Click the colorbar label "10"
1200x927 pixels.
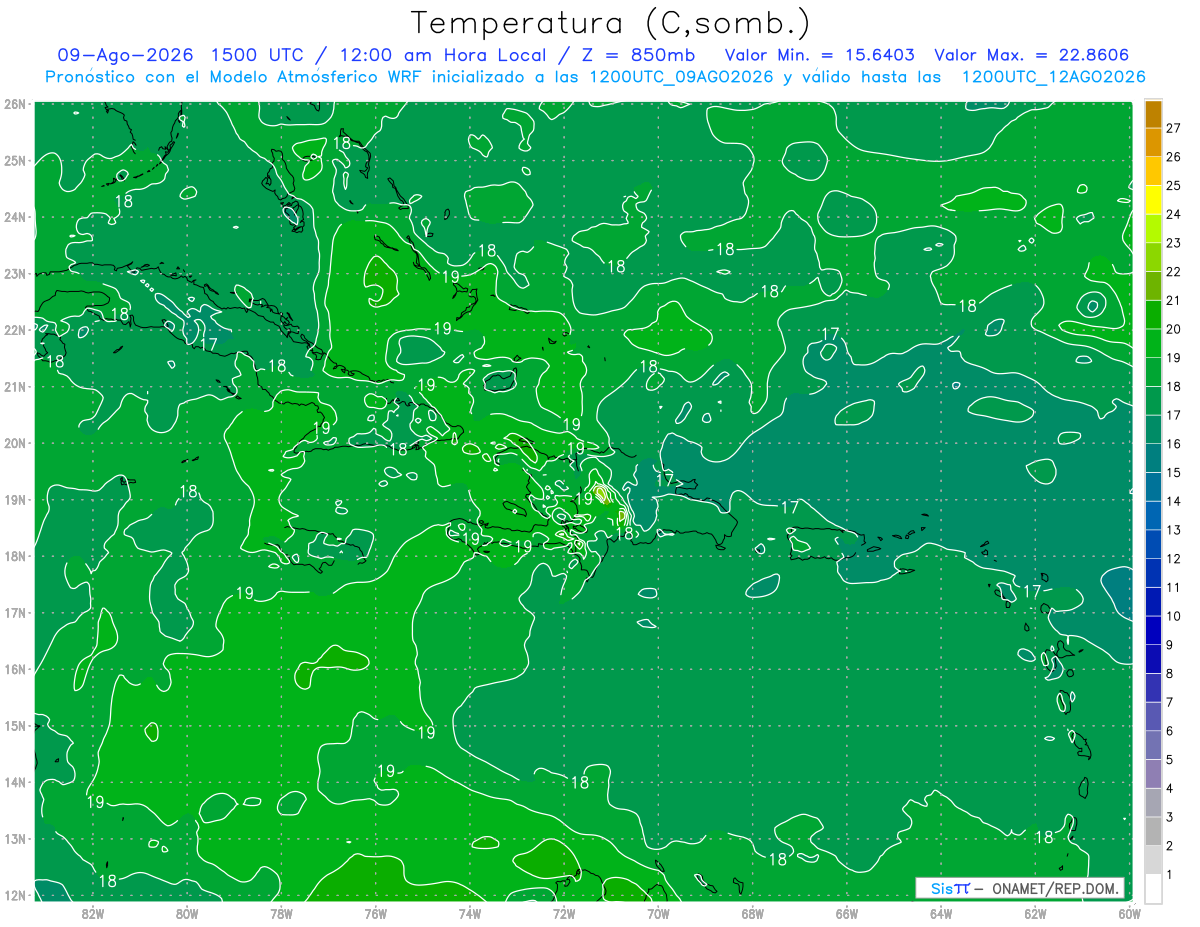point(1174,616)
